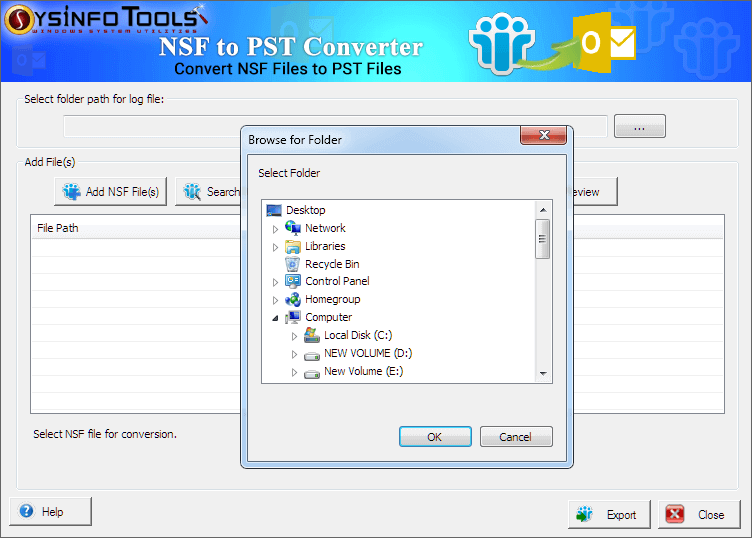Select the Control Panel label in the tree
The height and width of the screenshot is (538, 752).
click(337, 281)
